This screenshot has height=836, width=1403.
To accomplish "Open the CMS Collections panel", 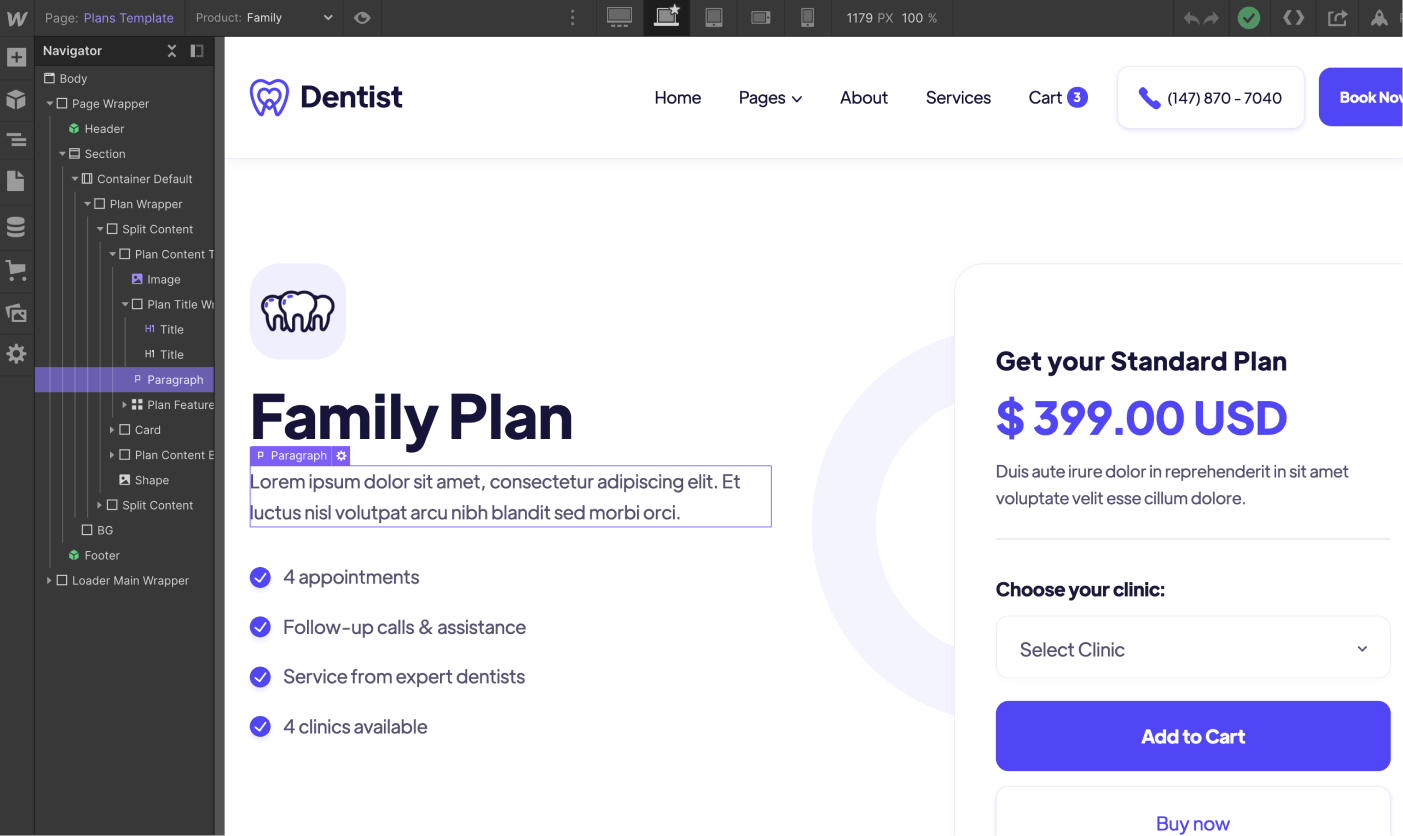I will coord(17,226).
